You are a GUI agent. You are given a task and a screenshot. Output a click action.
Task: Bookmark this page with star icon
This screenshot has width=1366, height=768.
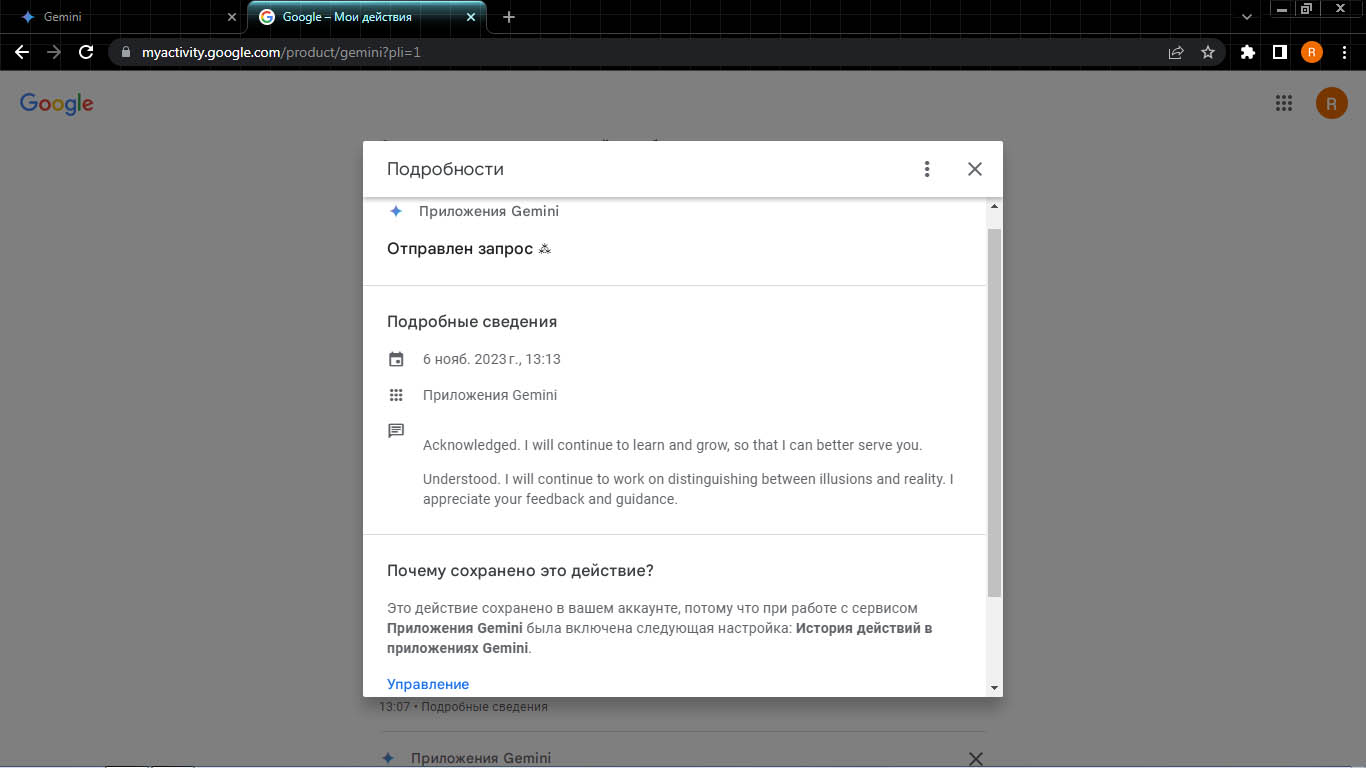point(1208,52)
